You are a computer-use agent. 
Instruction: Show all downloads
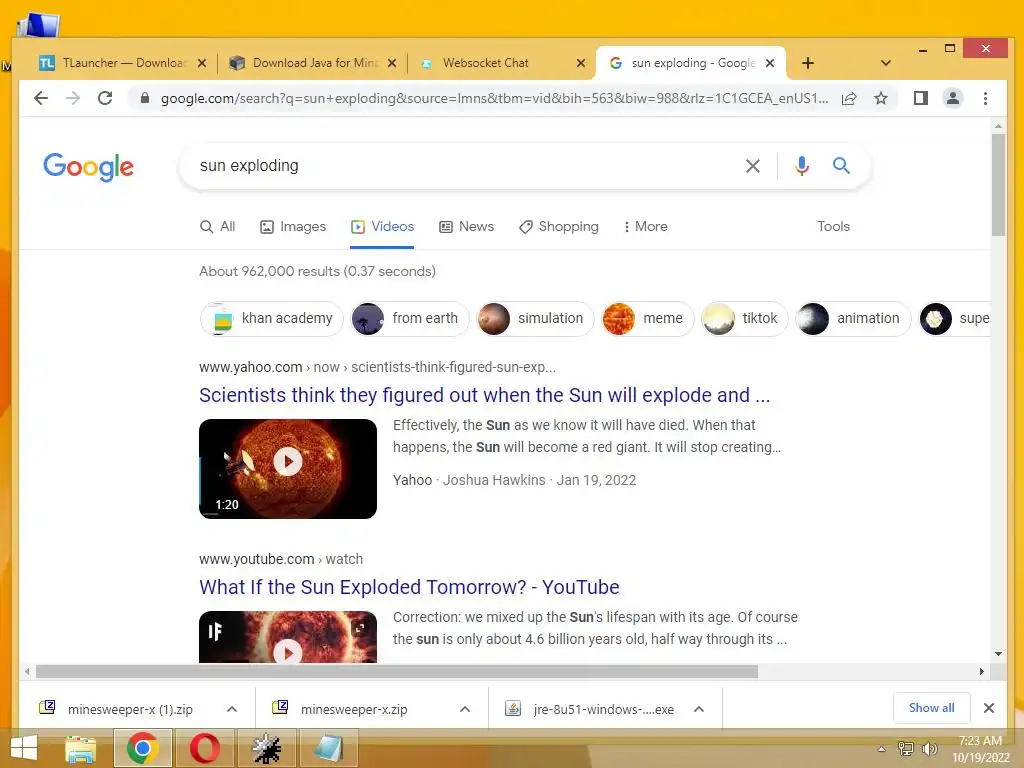coord(931,708)
